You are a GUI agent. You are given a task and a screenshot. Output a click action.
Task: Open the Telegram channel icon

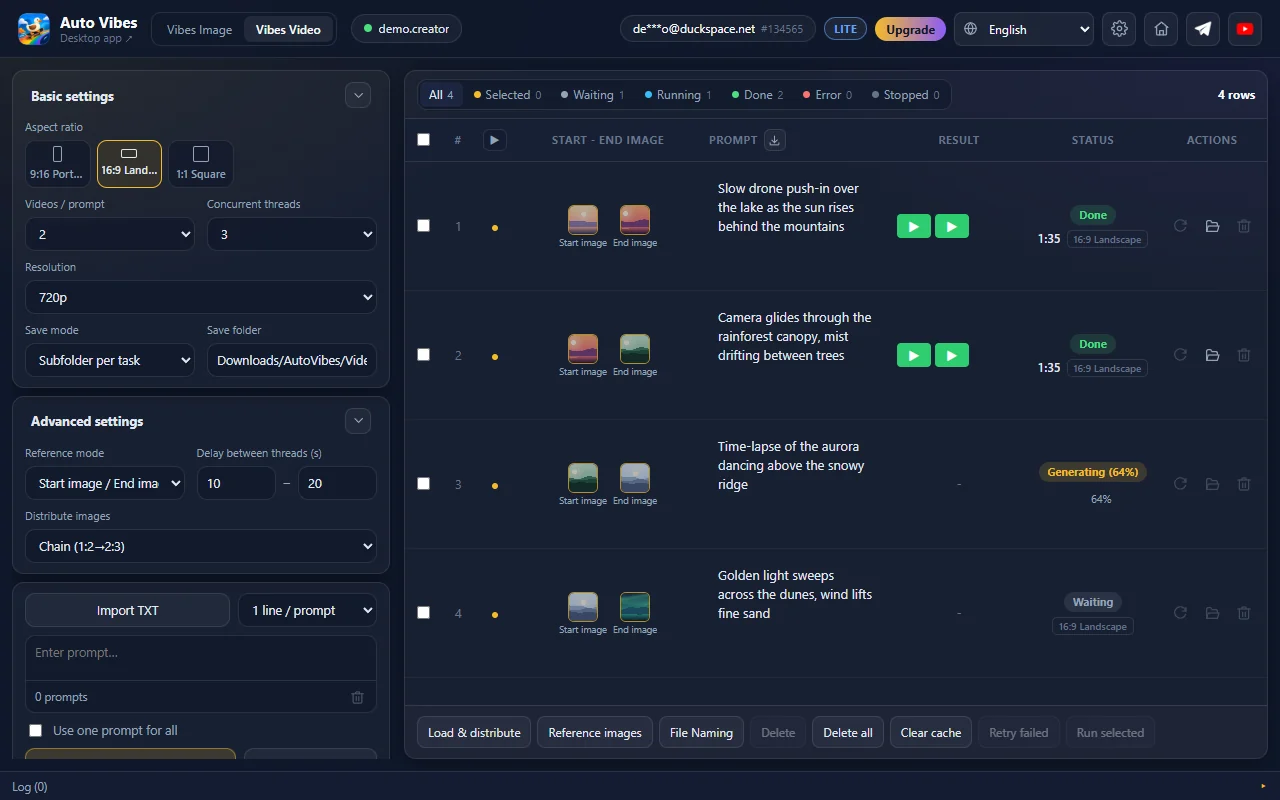[1203, 29]
